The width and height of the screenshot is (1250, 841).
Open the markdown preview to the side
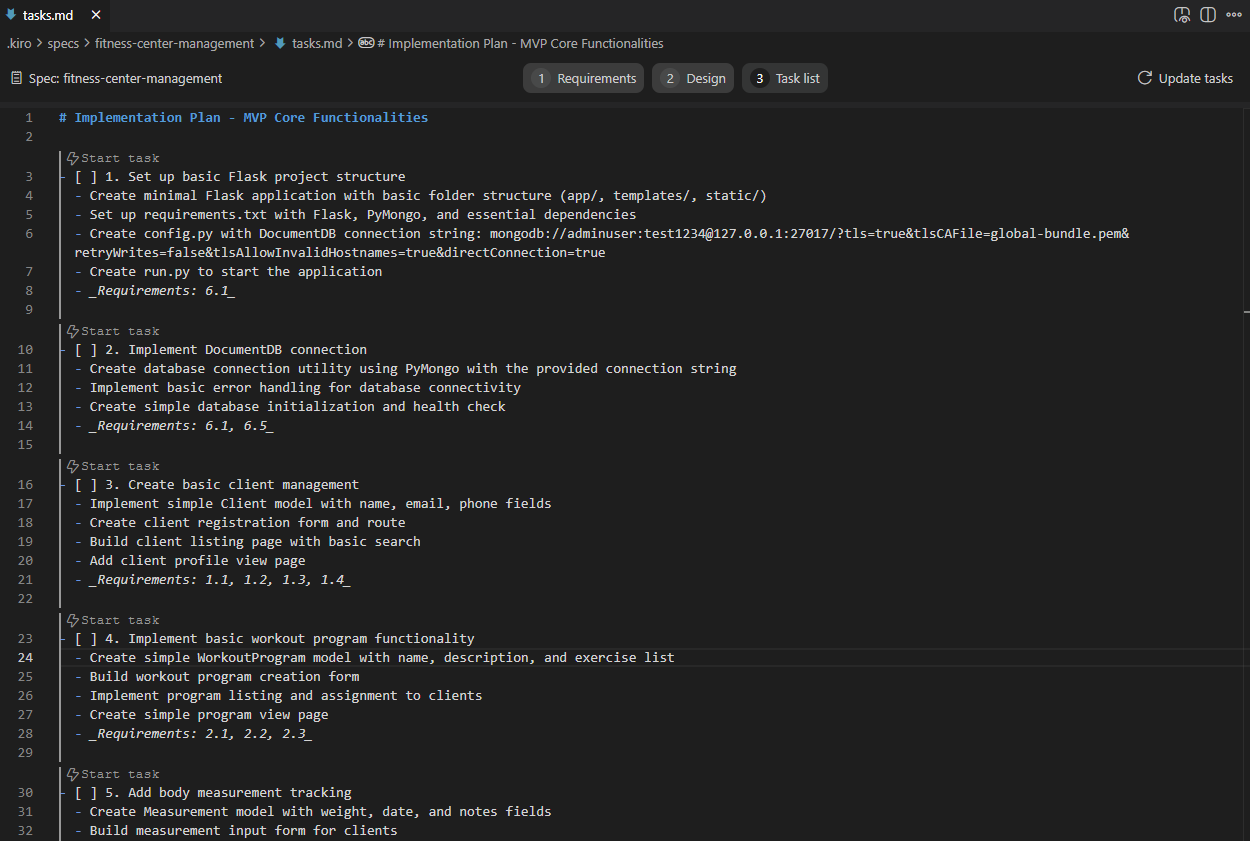pos(1182,15)
